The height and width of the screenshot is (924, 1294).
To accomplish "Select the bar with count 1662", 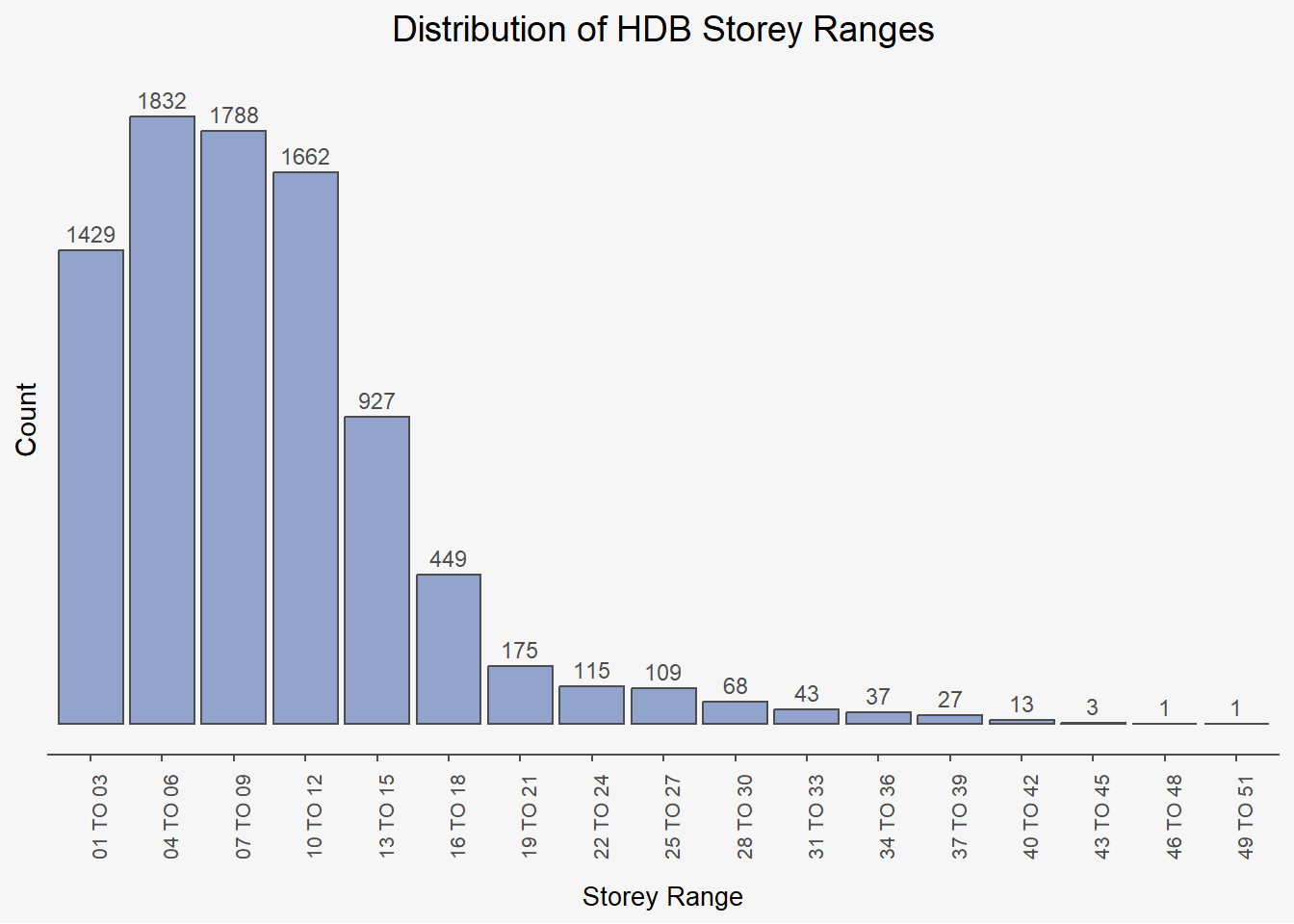I will pyautogui.click(x=305, y=448).
